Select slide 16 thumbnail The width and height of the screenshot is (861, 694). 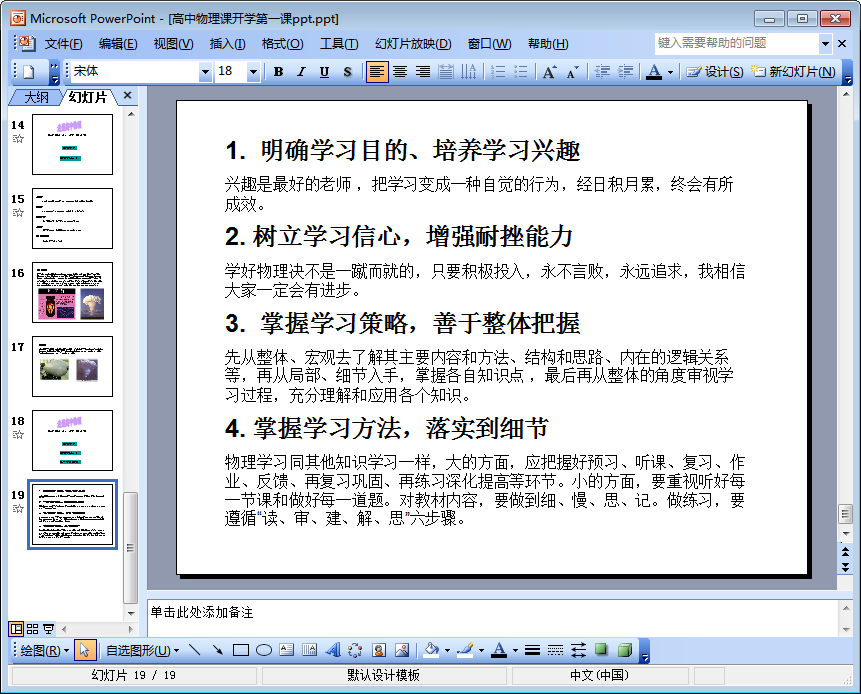(72, 292)
